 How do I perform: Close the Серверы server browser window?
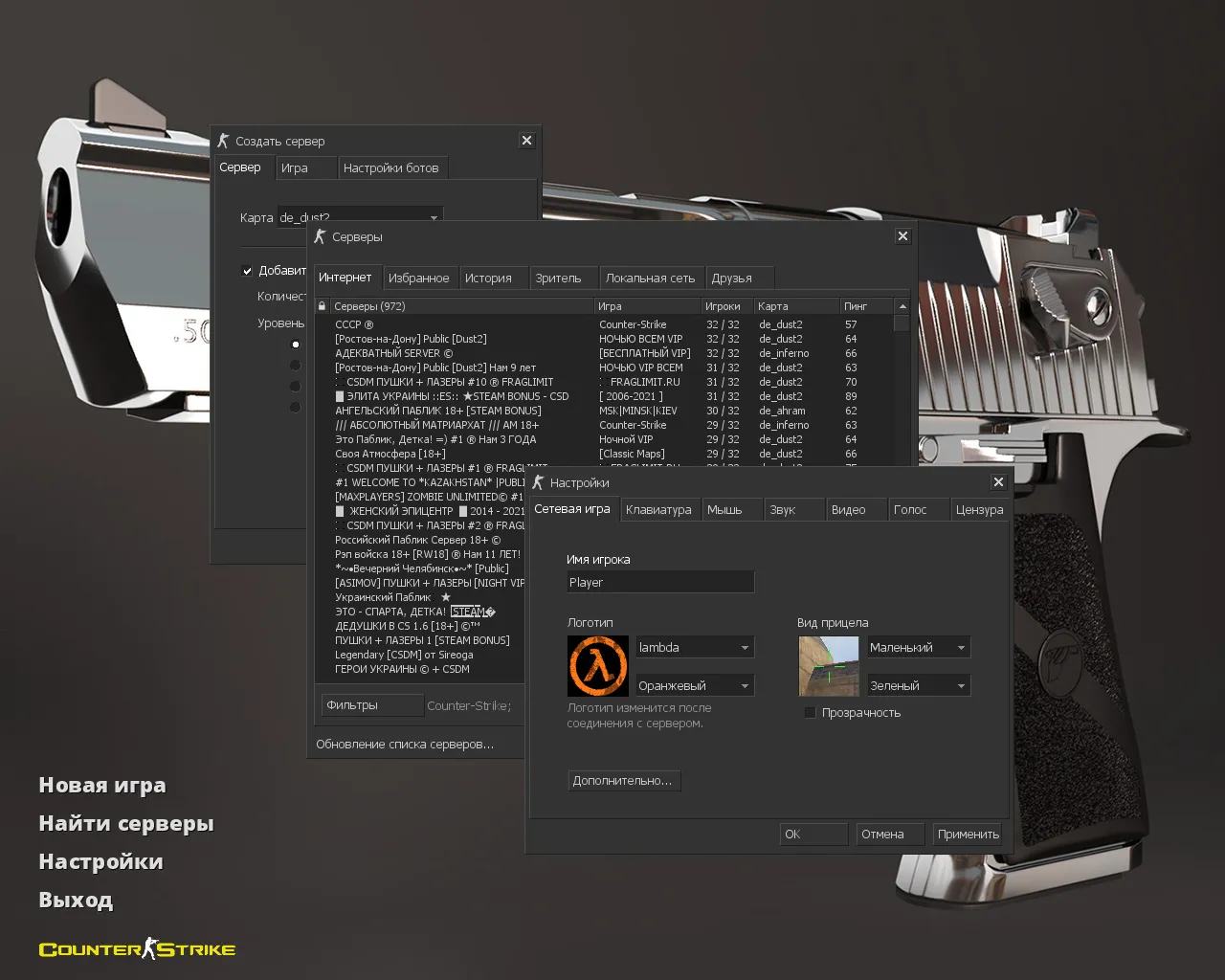902,236
